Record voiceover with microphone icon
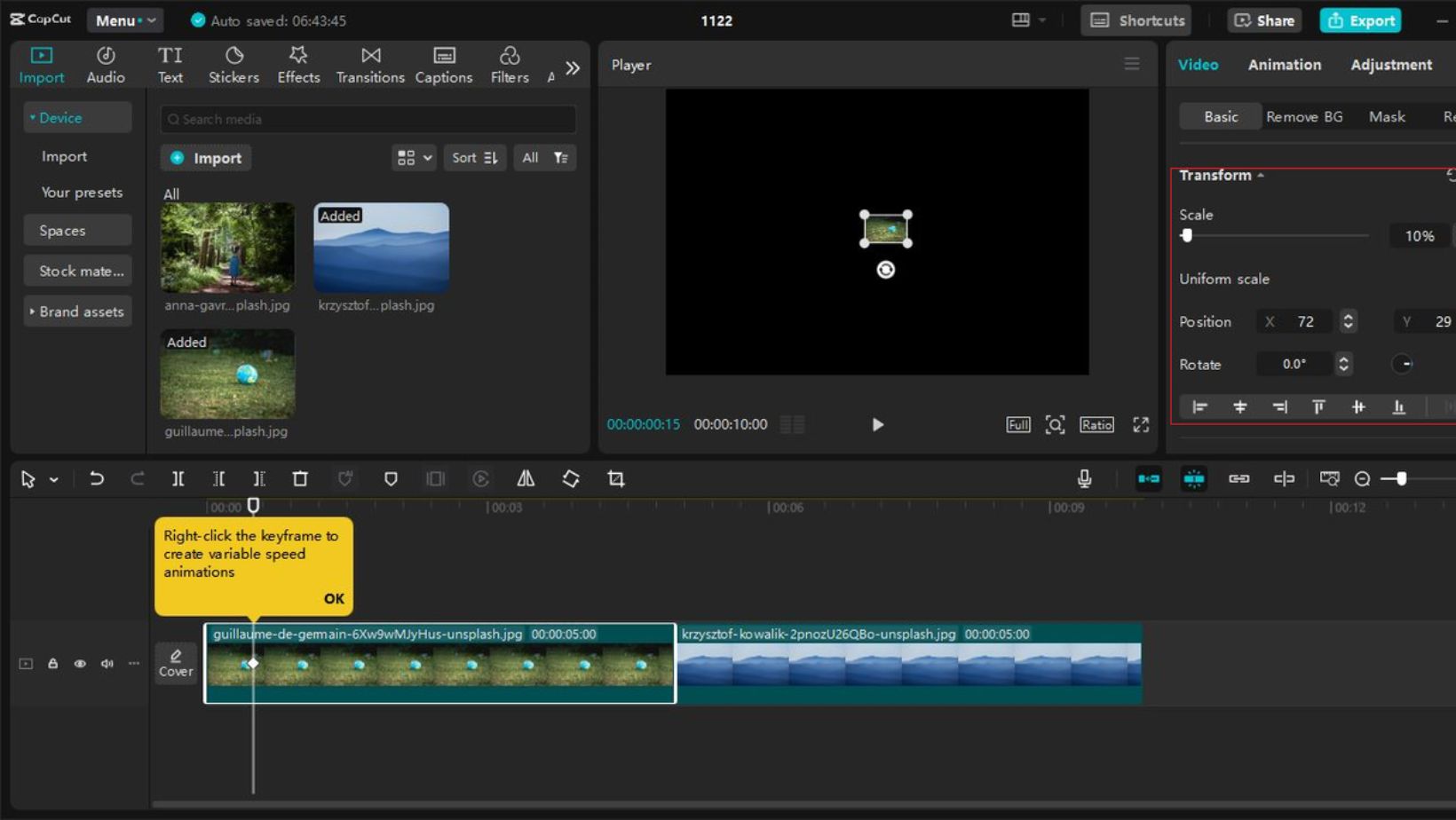The height and width of the screenshot is (820, 1456). (1084, 479)
